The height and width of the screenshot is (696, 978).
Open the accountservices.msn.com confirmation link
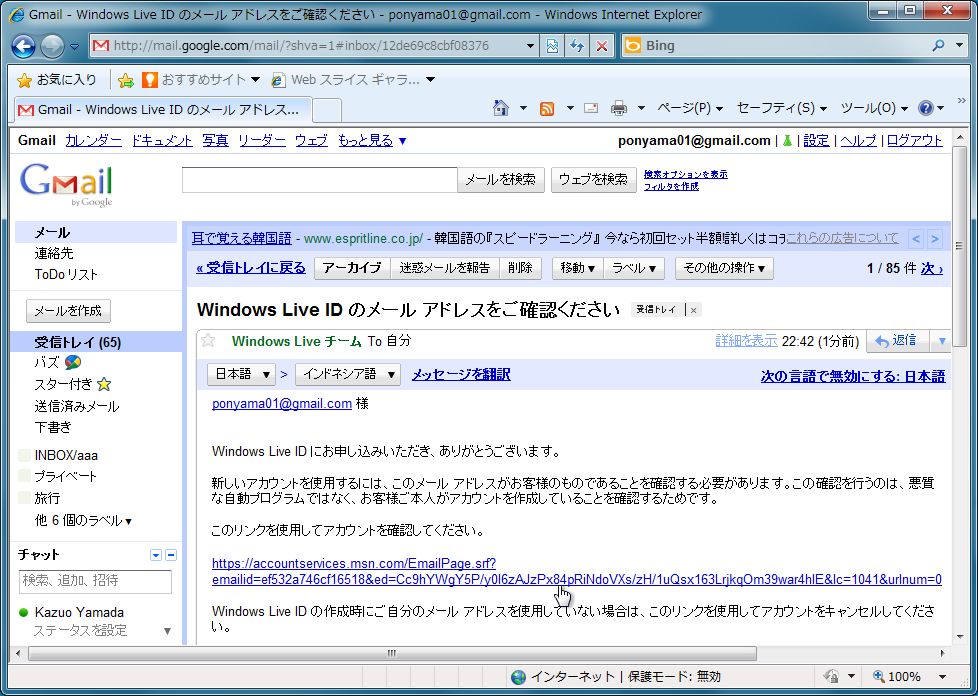point(577,572)
